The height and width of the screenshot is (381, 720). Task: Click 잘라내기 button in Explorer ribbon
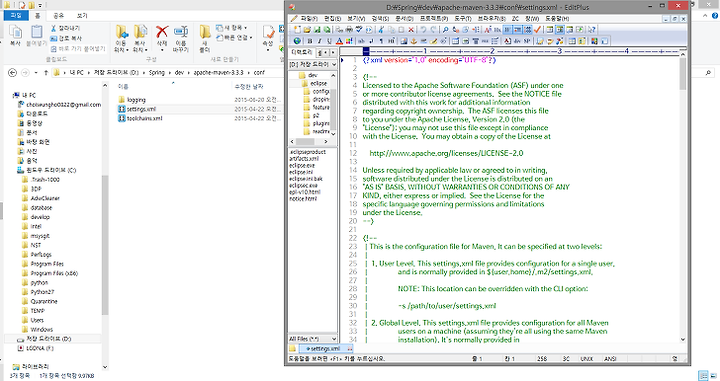(66, 28)
